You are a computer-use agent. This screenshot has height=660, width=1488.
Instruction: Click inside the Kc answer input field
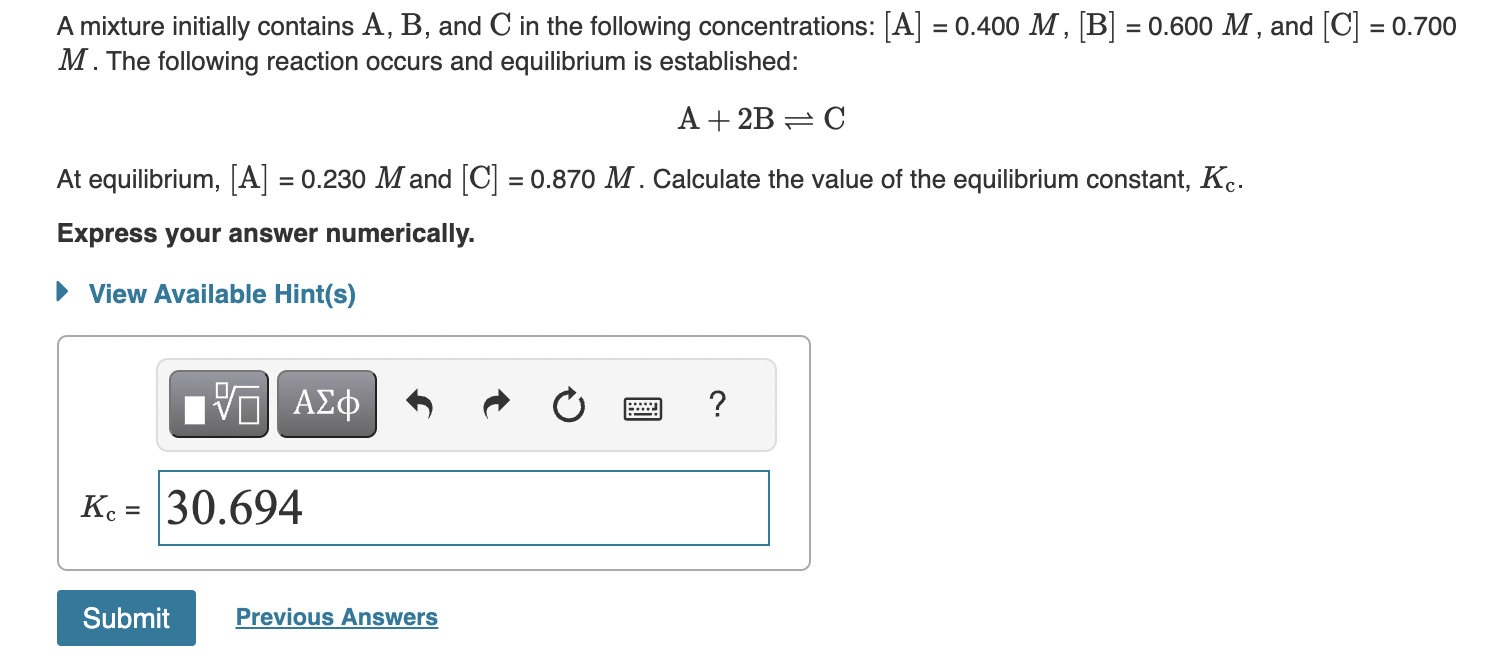pyautogui.click(x=462, y=508)
